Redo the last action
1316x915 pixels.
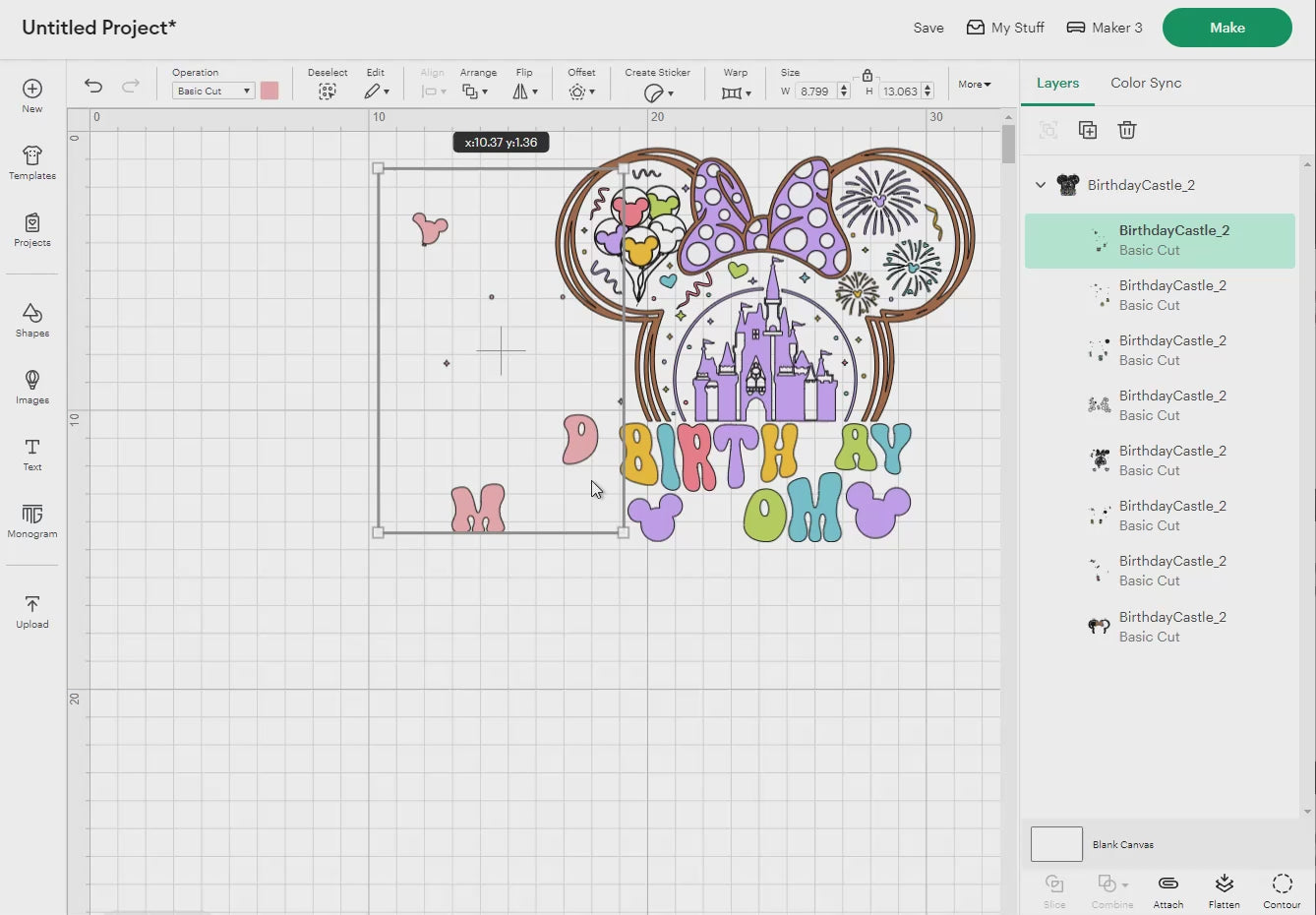[x=130, y=86]
